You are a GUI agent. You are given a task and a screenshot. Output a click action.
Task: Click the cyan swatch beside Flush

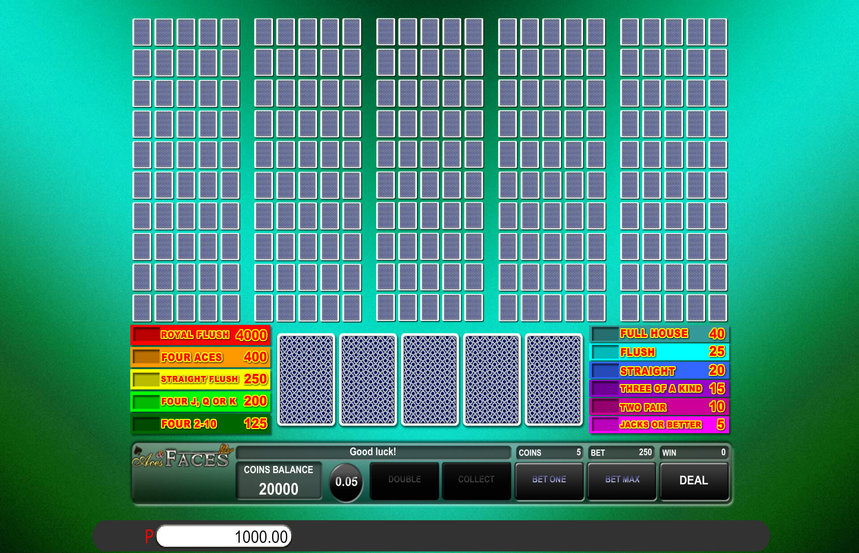tap(605, 352)
